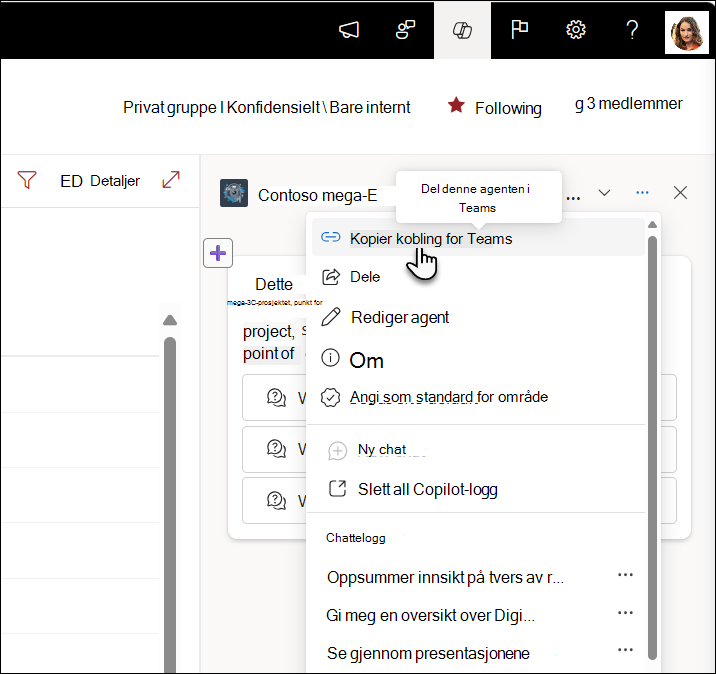
Task: Open the settings gear
Action: [x=576, y=30]
